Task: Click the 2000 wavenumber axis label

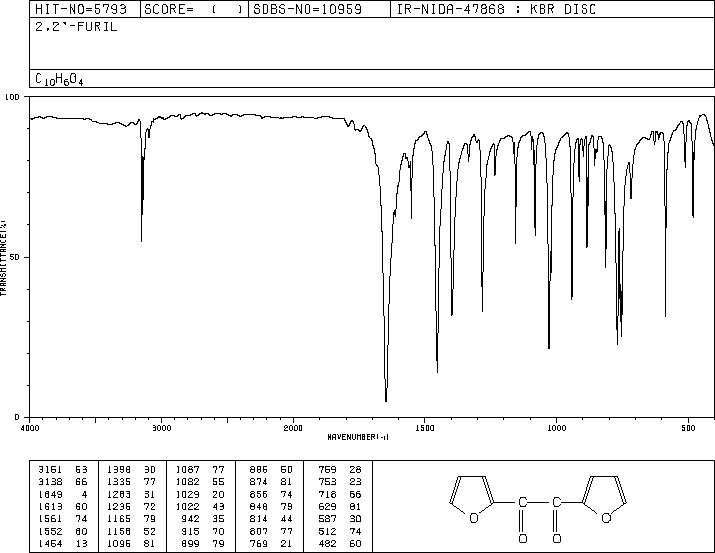Action: pyautogui.click(x=293, y=428)
